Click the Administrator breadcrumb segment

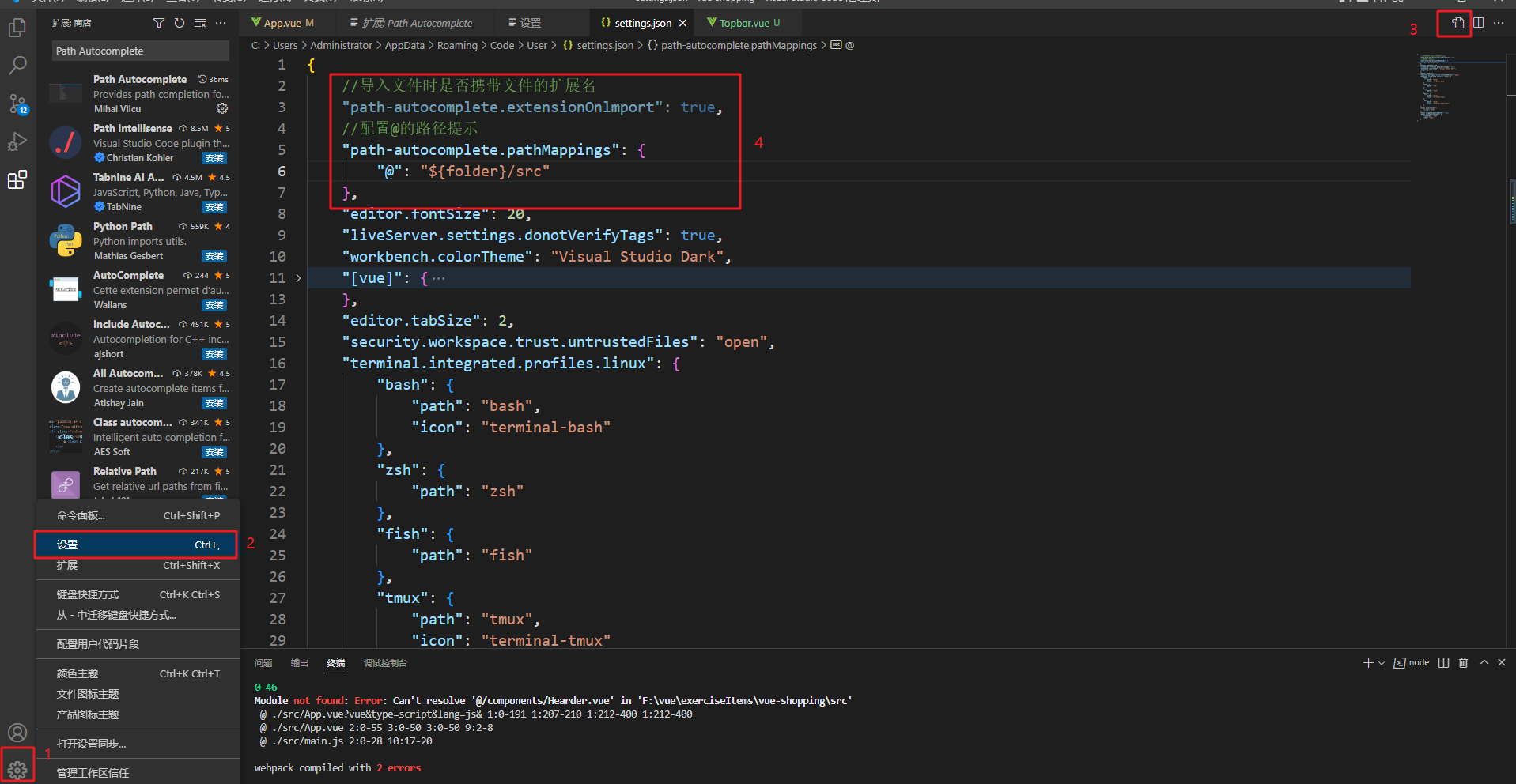click(341, 46)
